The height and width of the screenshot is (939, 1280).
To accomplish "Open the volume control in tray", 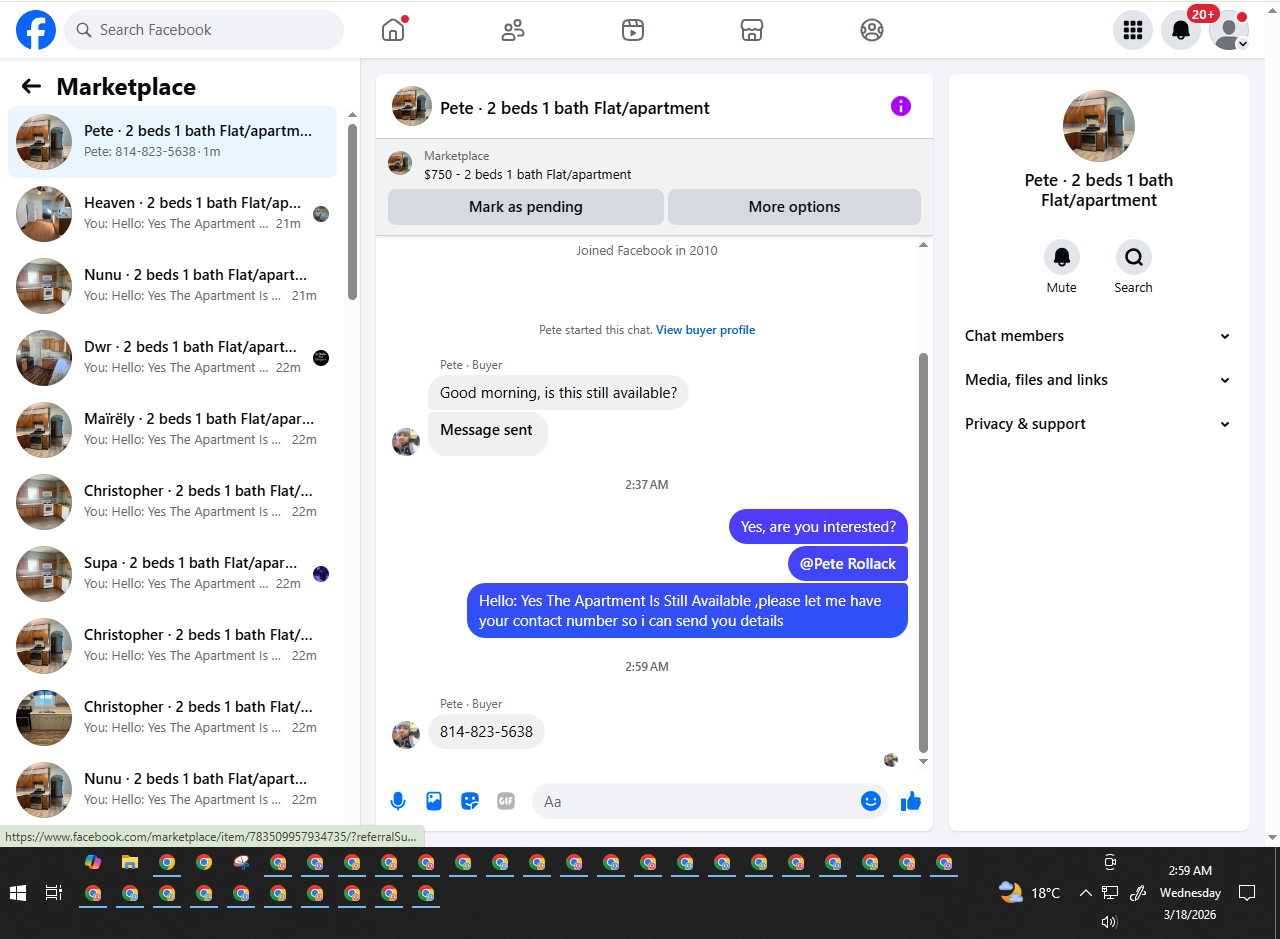I will tap(1109, 922).
